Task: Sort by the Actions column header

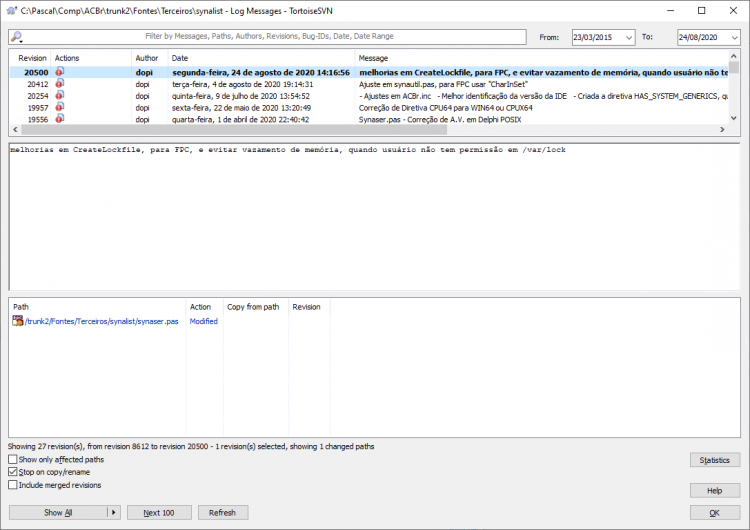Action: pos(91,58)
